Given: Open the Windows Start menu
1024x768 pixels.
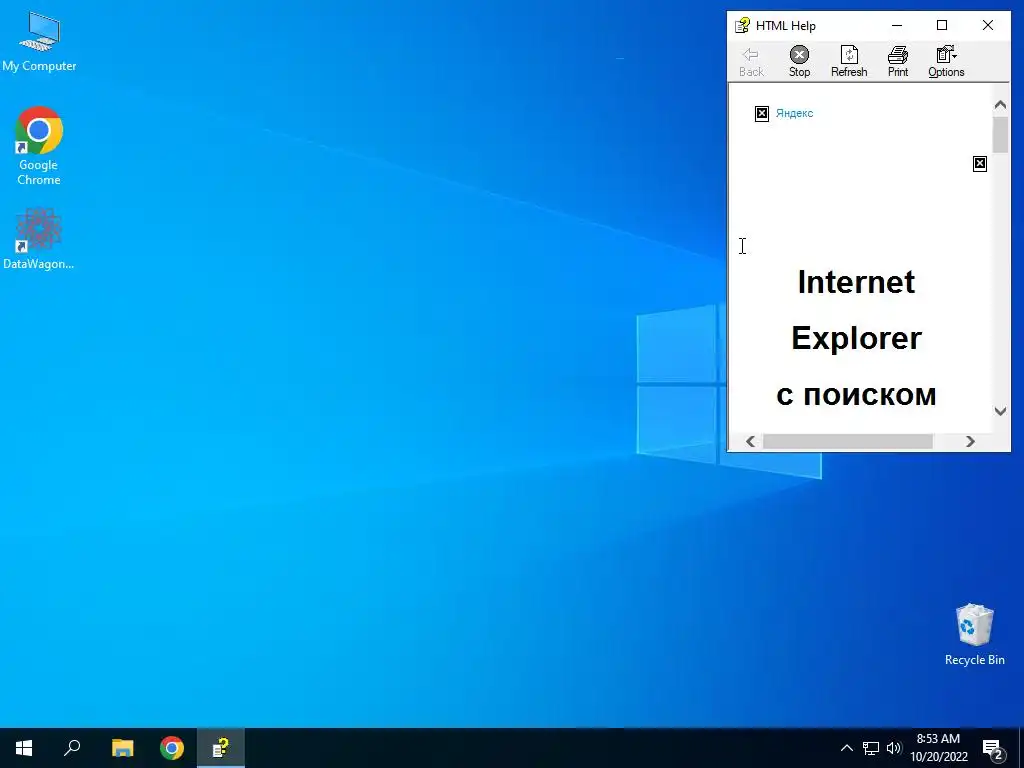Looking at the screenshot, I should [x=24, y=748].
